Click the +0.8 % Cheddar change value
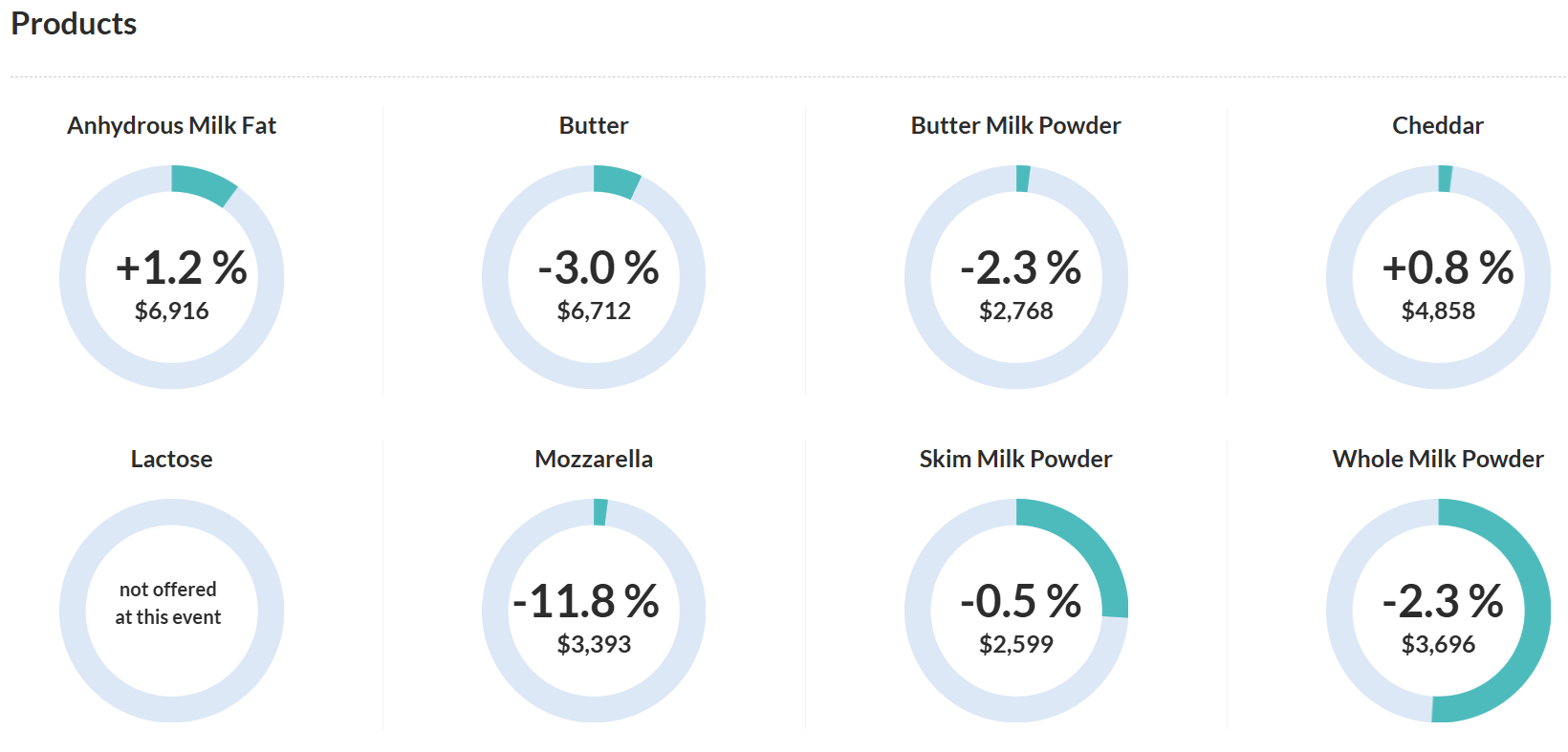 pyautogui.click(x=1448, y=269)
